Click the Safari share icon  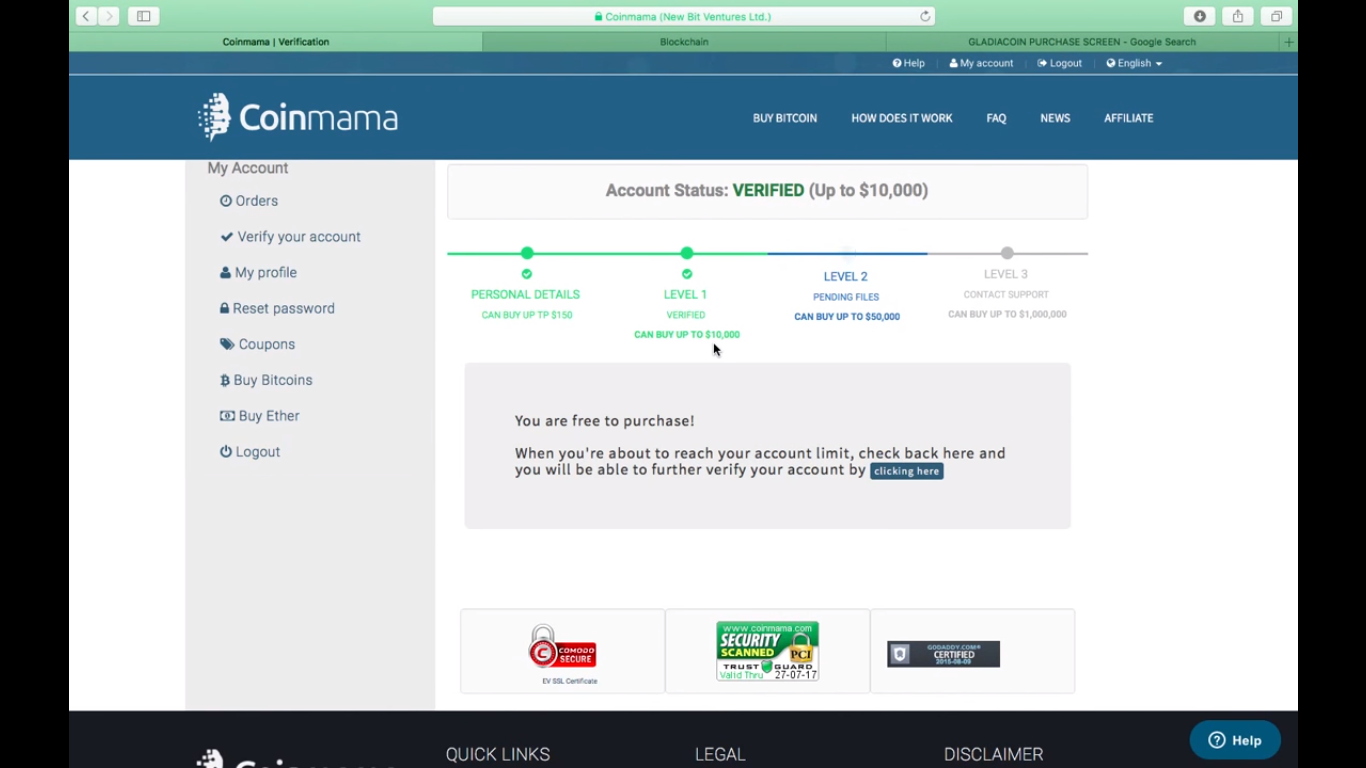pos(1237,16)
